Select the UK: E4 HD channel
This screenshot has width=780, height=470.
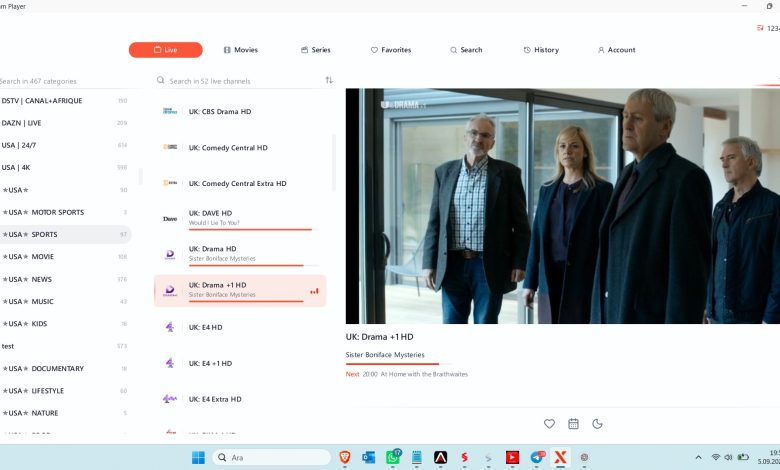tap(240, 327)
